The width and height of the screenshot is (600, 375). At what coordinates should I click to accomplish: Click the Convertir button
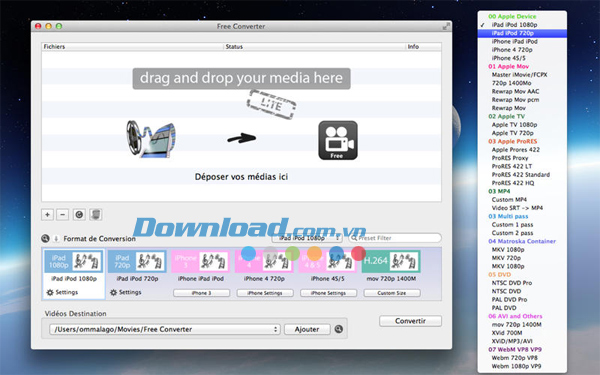(x=411, y=321)
